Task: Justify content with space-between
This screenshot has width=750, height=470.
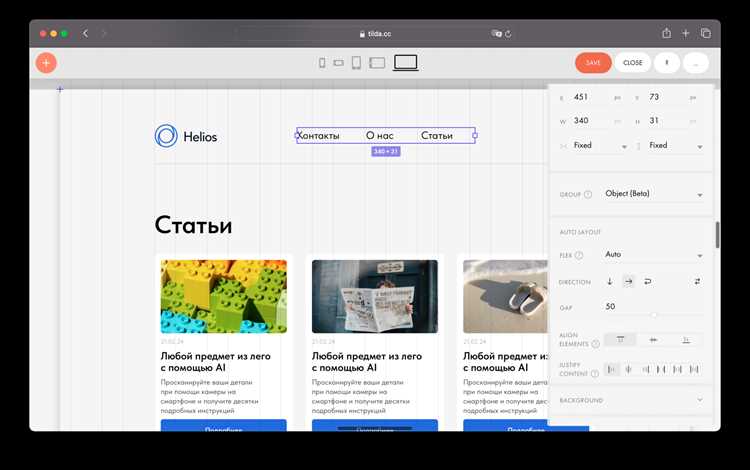Action: [661, 369]
